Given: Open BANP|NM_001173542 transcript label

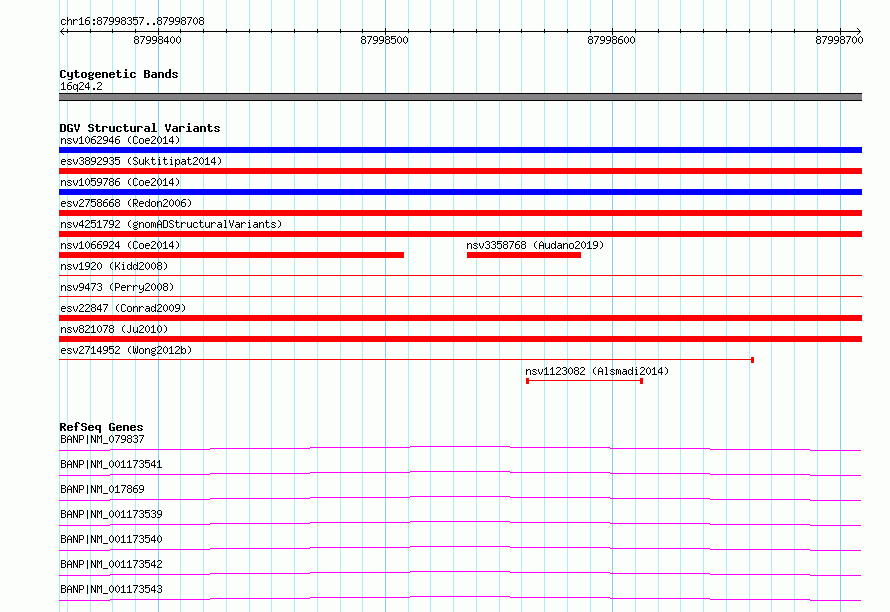Looking at the screenshot, I should tap(111, 564).
